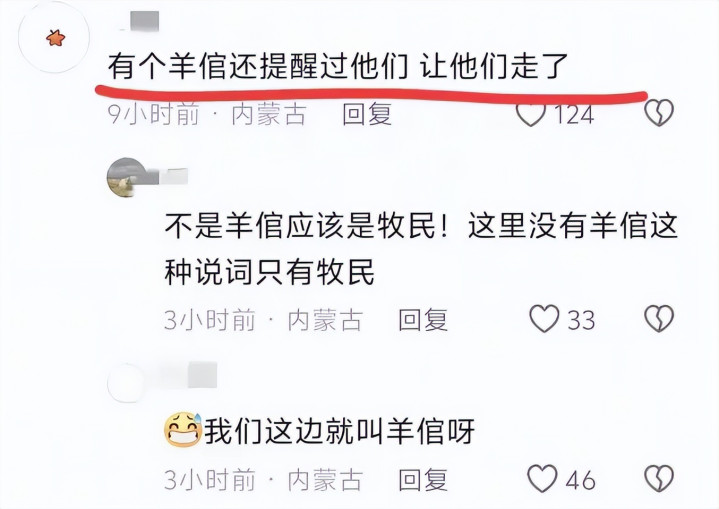Open the second commenter's blurred username
The width and height of the screenshot is (719, 509).
pos(168,177)
